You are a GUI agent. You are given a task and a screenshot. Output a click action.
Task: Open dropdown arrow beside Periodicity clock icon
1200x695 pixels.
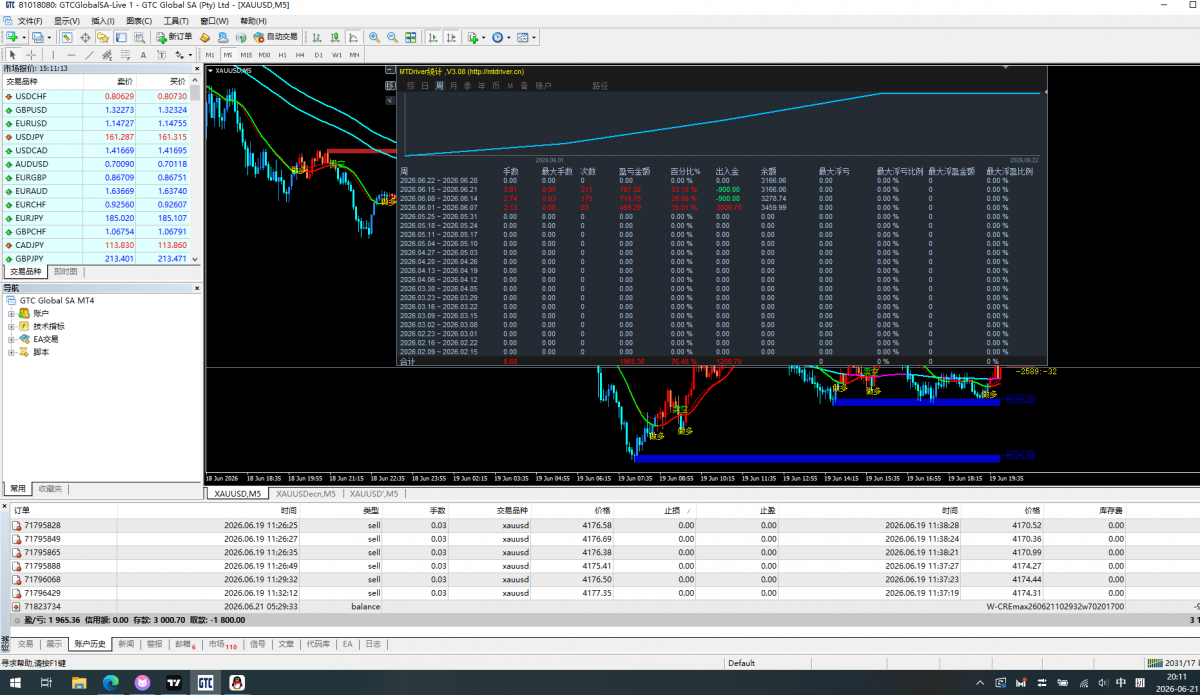click(x=509, y=37)
